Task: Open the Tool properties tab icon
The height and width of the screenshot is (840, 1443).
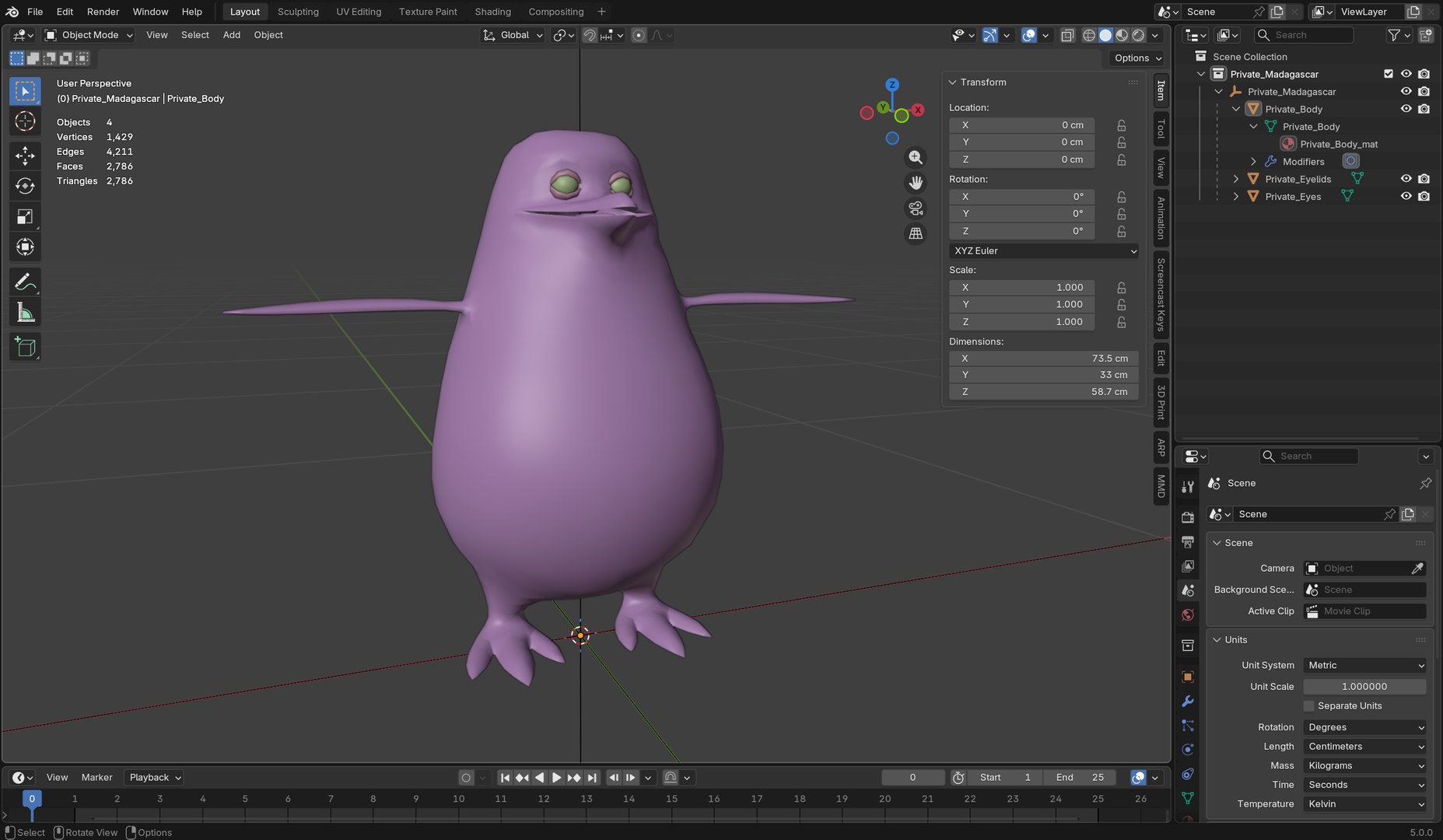Action: (1188, 486)
